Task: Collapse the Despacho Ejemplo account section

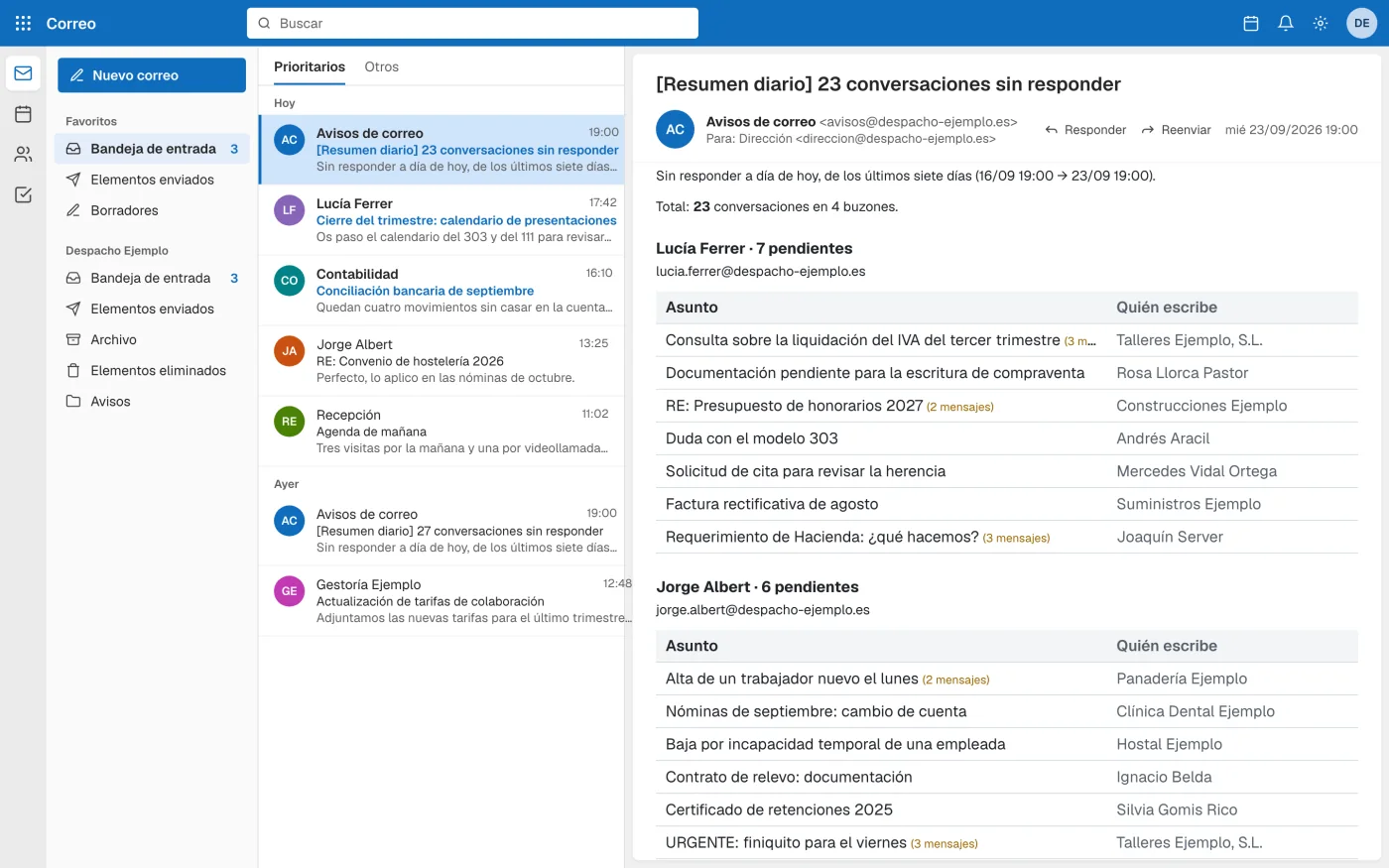Action: (x=117, y=251)
